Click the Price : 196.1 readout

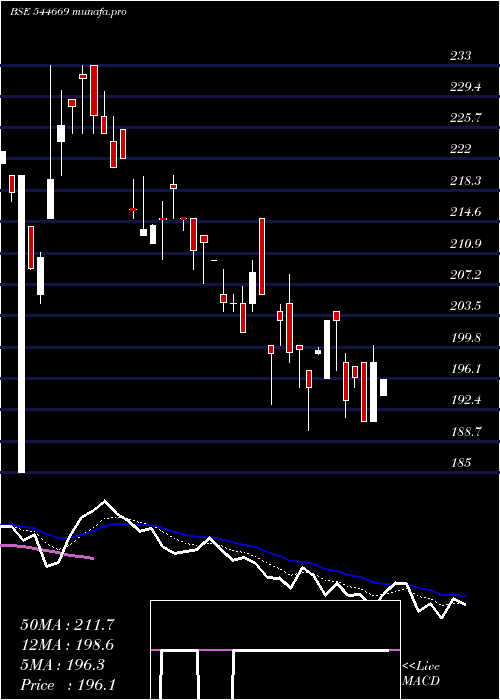(68, 685)
